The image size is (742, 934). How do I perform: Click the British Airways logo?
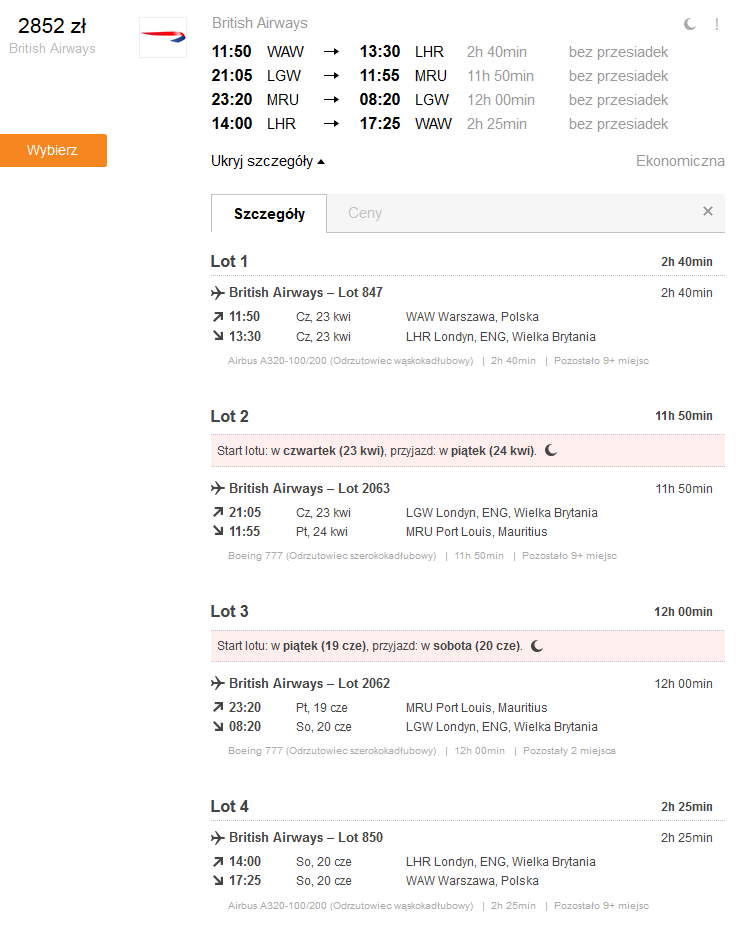[163, 37]
